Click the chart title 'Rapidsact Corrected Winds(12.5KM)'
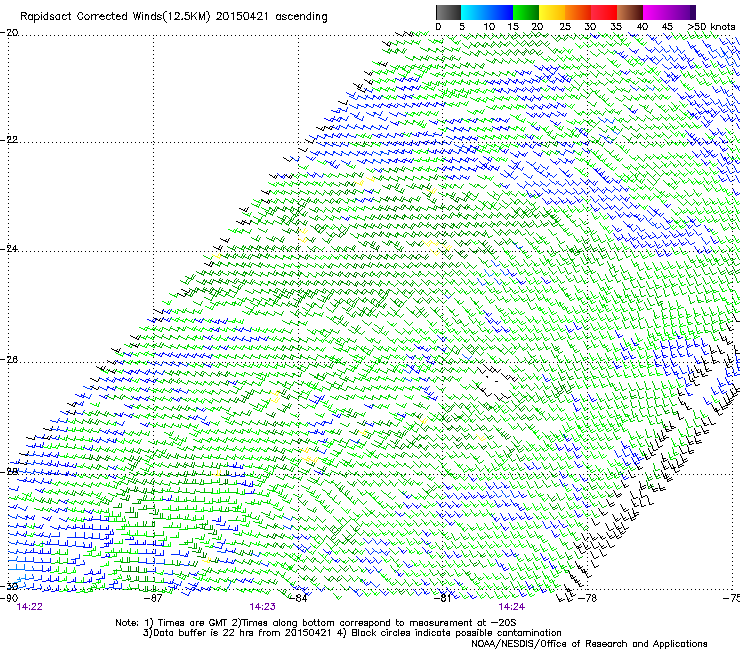This screenshot has height=650, width=740. click(115, 17)
